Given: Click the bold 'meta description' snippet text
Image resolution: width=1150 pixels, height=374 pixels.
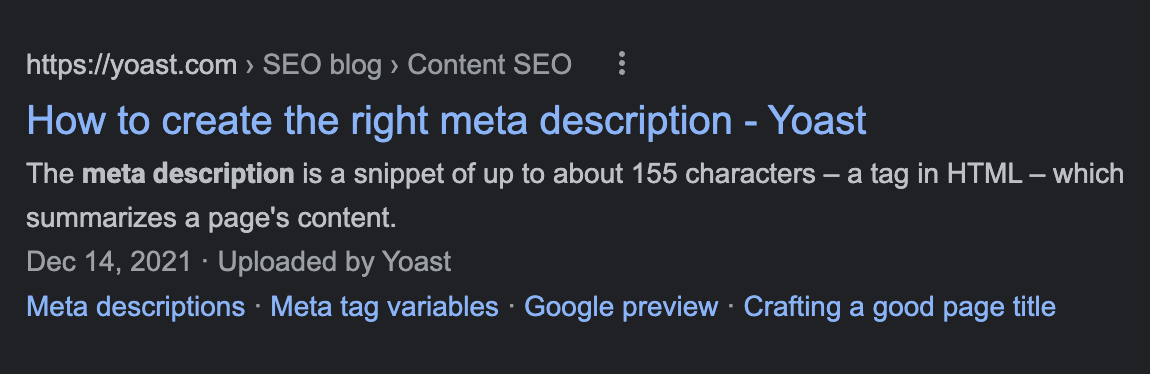Looking at the screenshot, I should pos(188,174).
